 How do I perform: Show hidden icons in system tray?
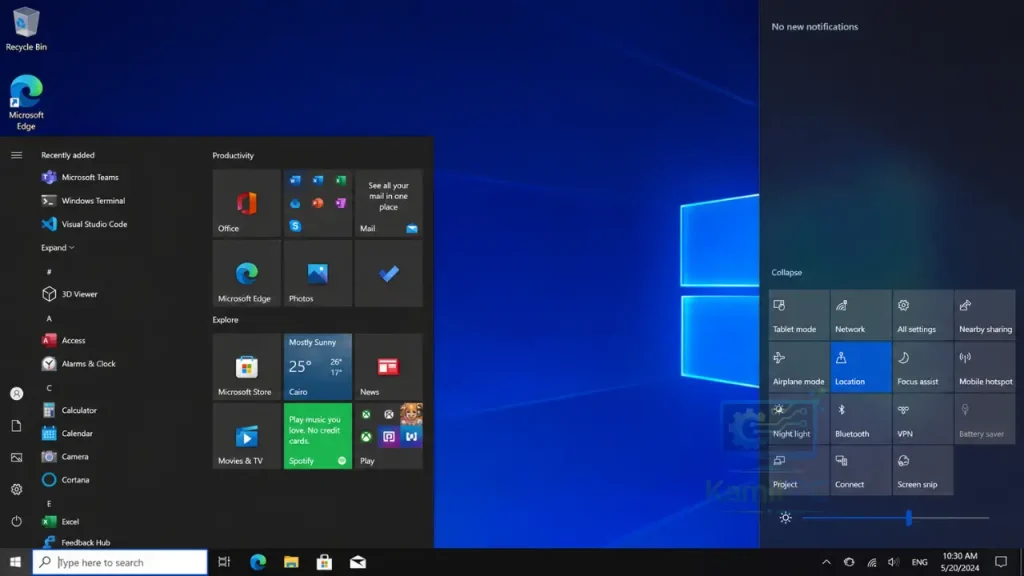826,562
